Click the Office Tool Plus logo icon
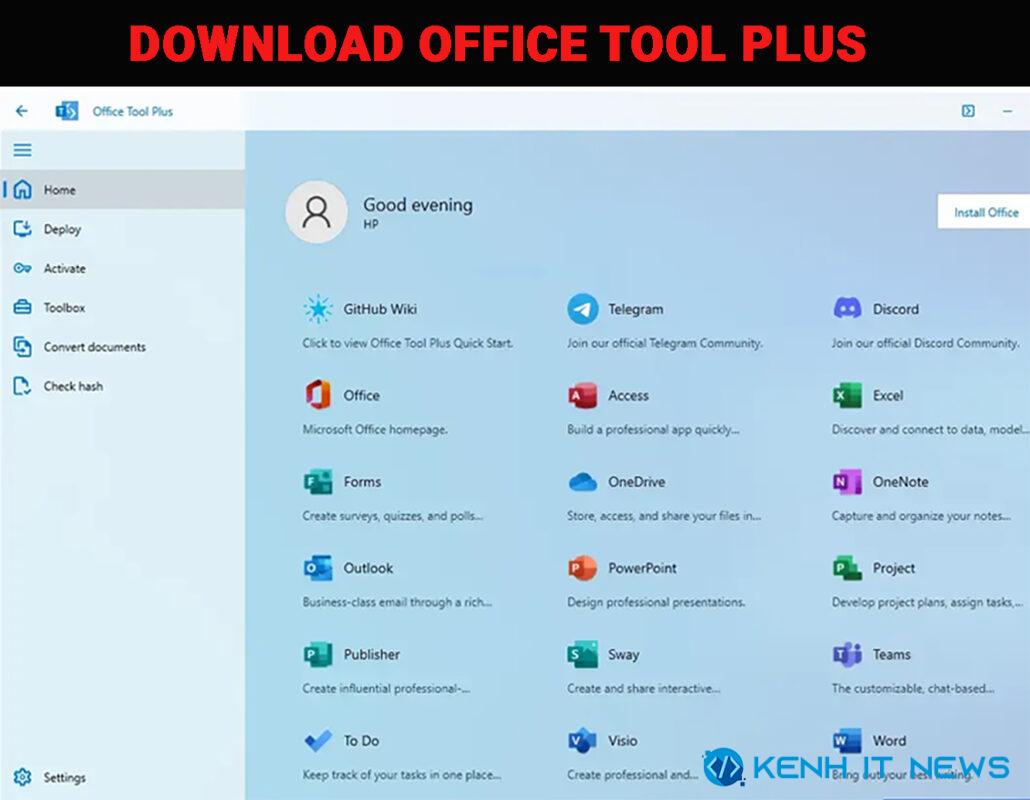Screen dimensions: 1030x800 (67, 111)
